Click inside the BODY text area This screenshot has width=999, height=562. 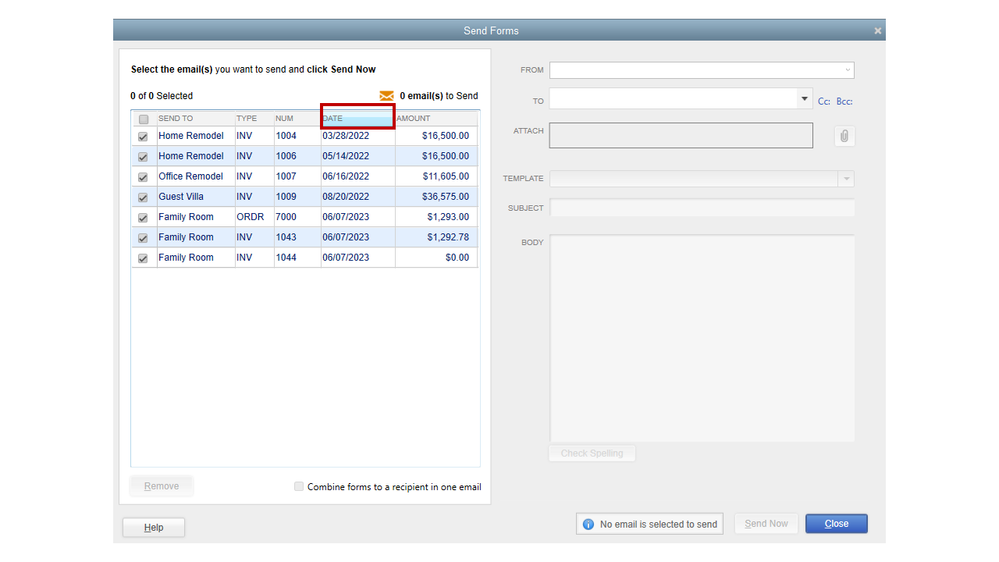(701, 338)
